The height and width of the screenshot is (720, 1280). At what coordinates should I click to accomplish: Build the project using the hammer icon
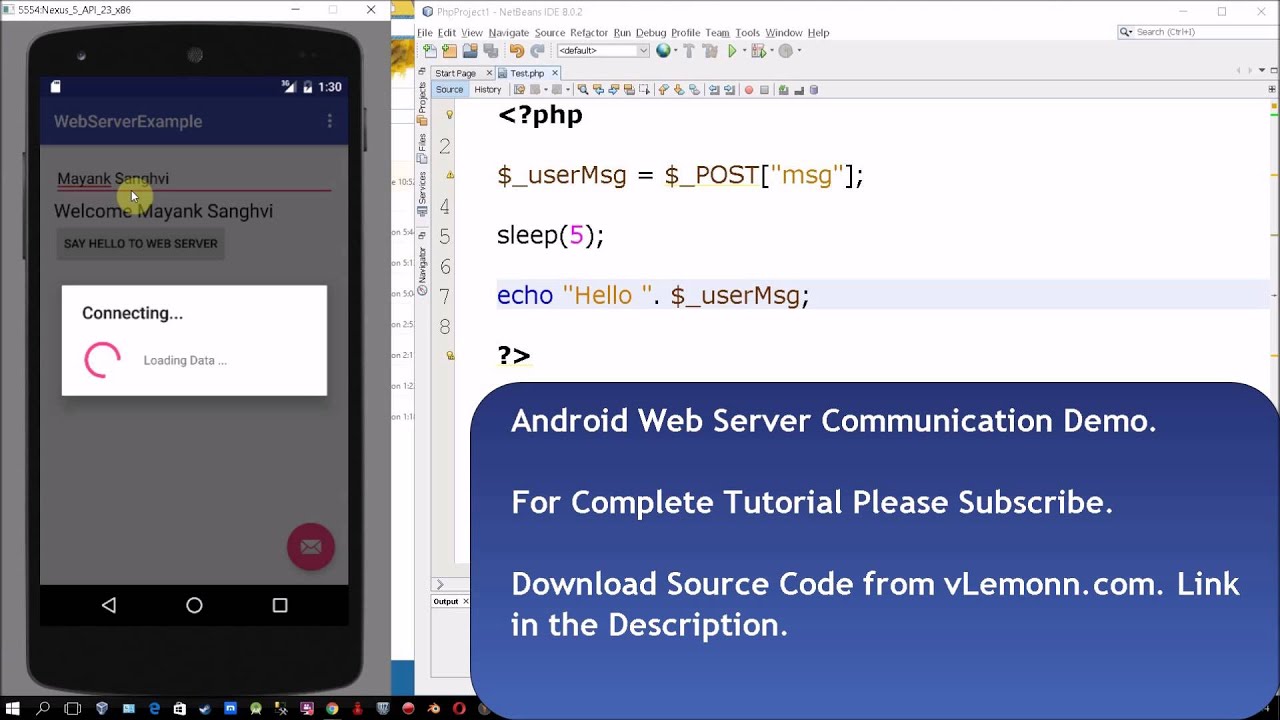click(689, 51)
